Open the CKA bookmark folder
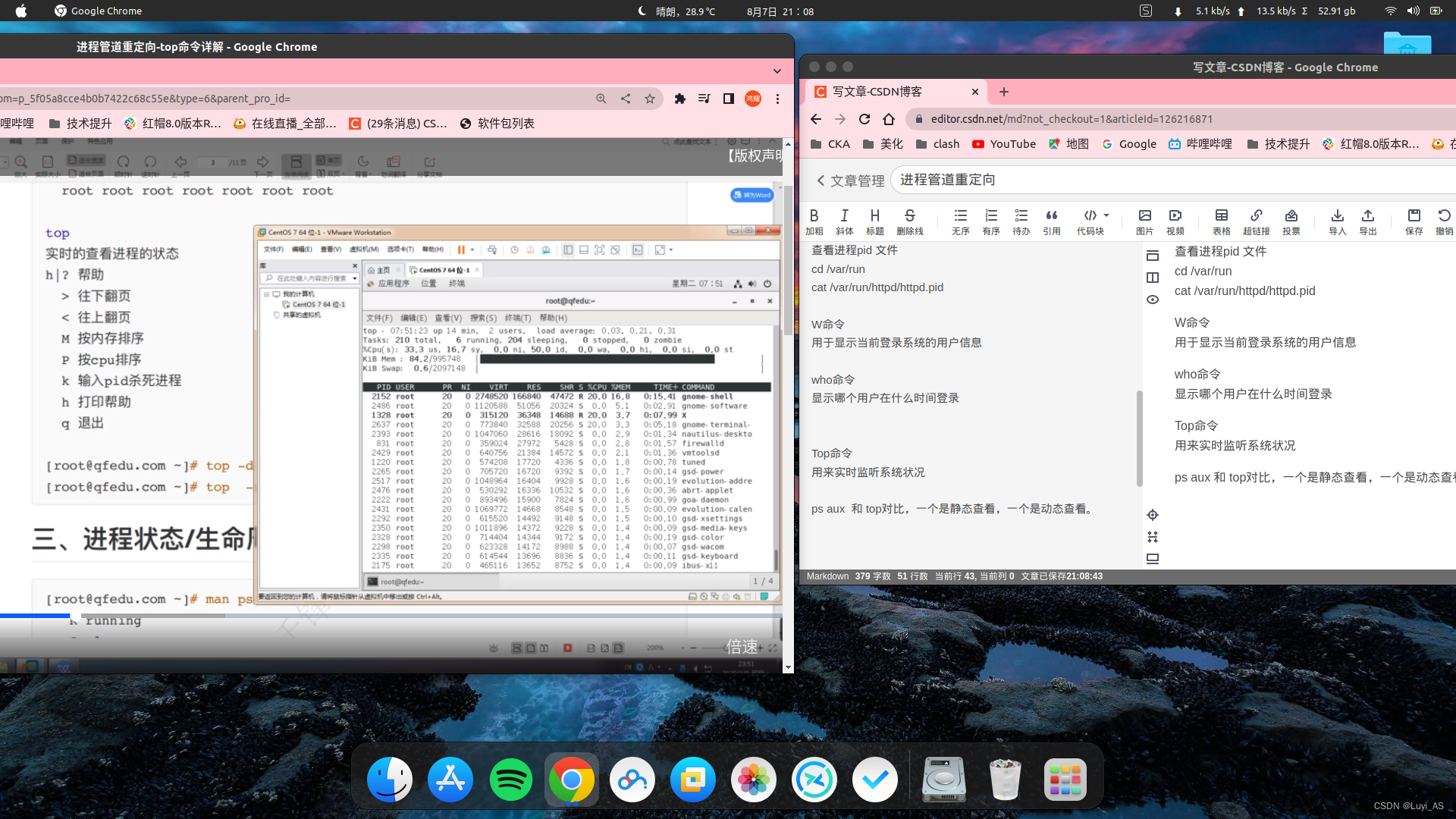 830,144
